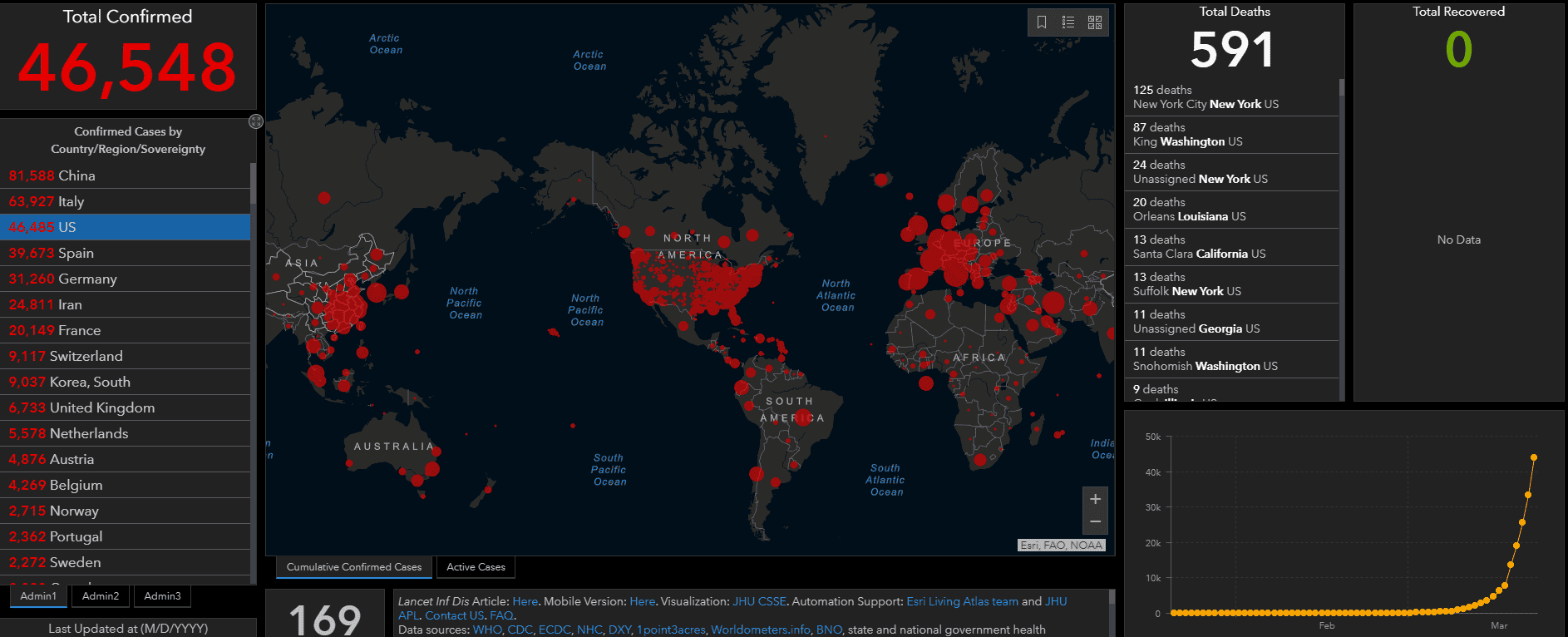Expand the Confirmed Cases panel with corner icon
1568x637 pixels.
[256, 121]
